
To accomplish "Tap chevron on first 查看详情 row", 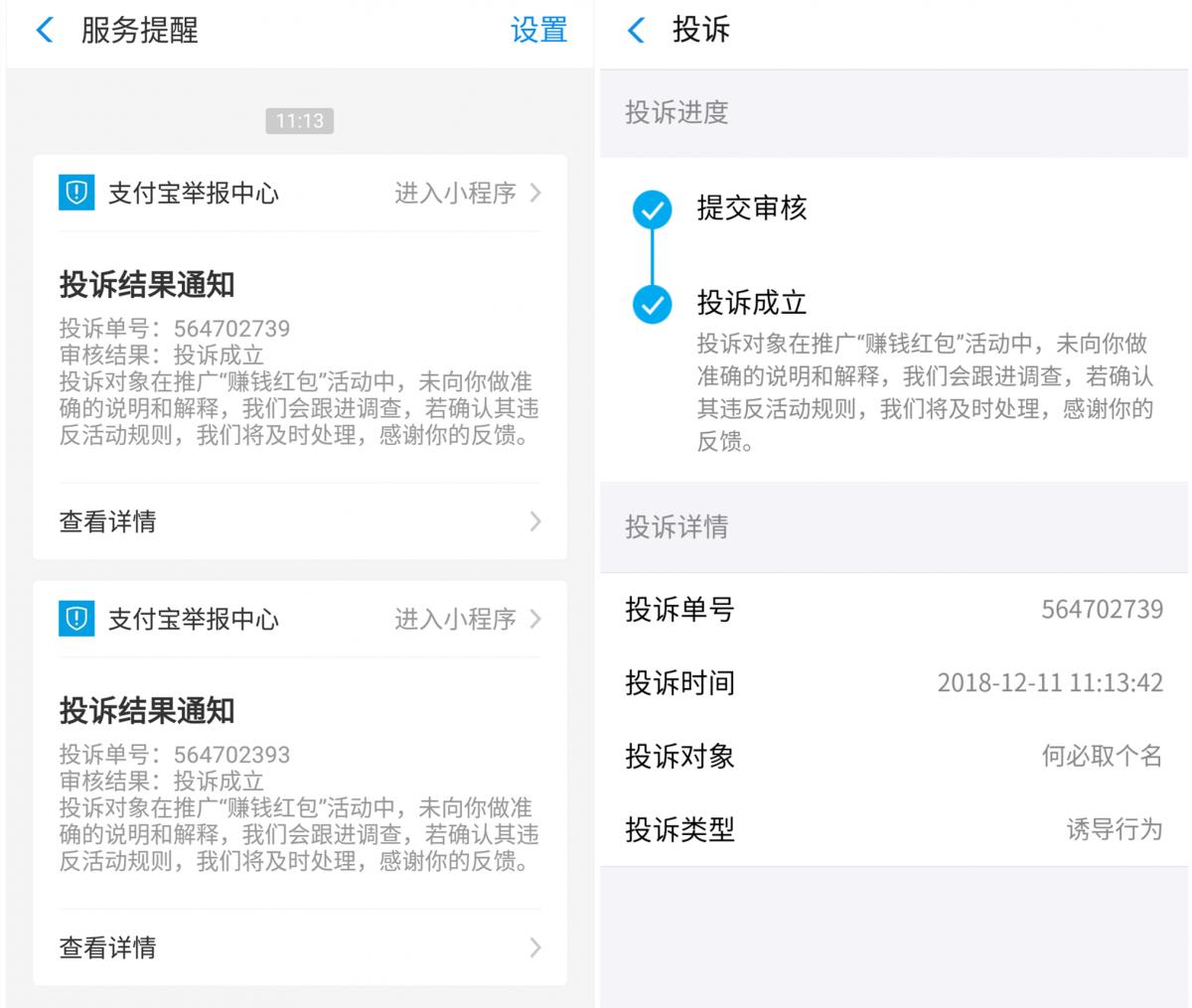I will (535, 521).
